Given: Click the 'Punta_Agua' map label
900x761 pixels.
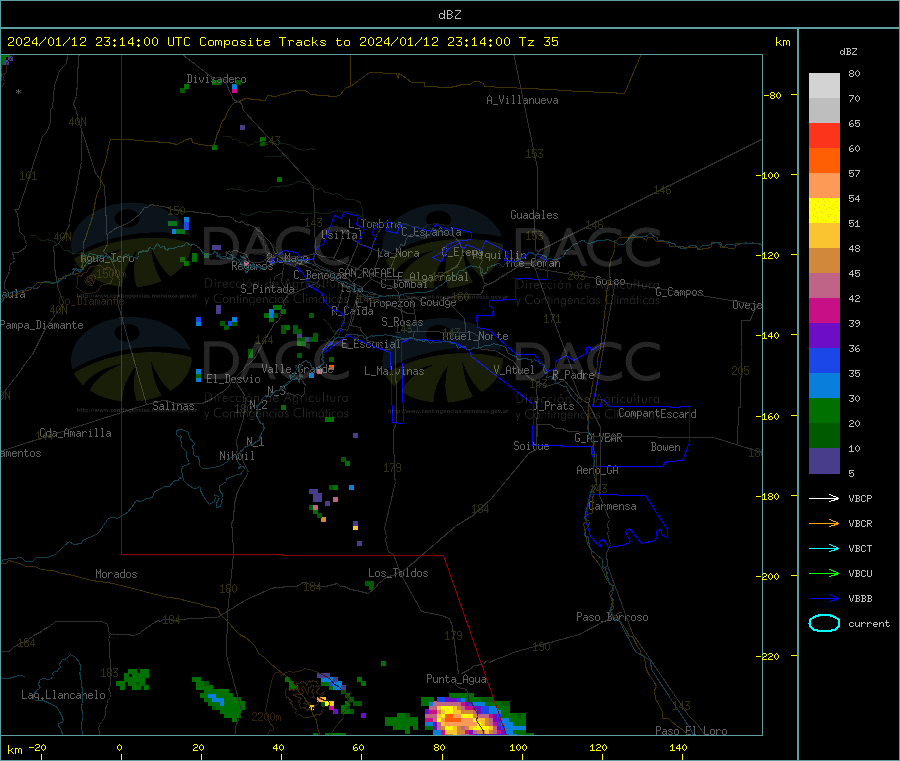Looking at the screenshot, I should tap(456, 679).
